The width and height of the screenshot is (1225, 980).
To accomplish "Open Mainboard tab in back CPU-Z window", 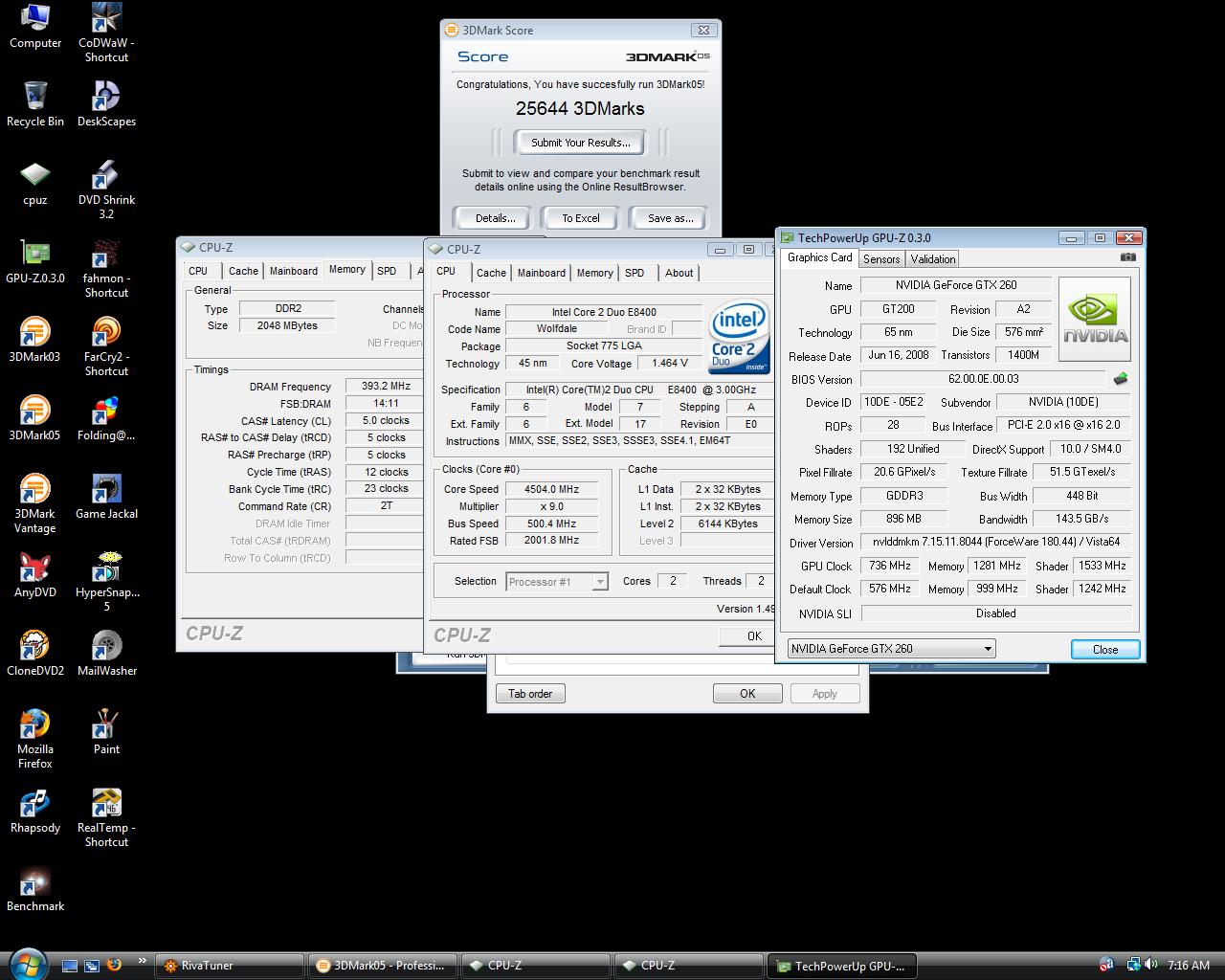I will [294, 271].
